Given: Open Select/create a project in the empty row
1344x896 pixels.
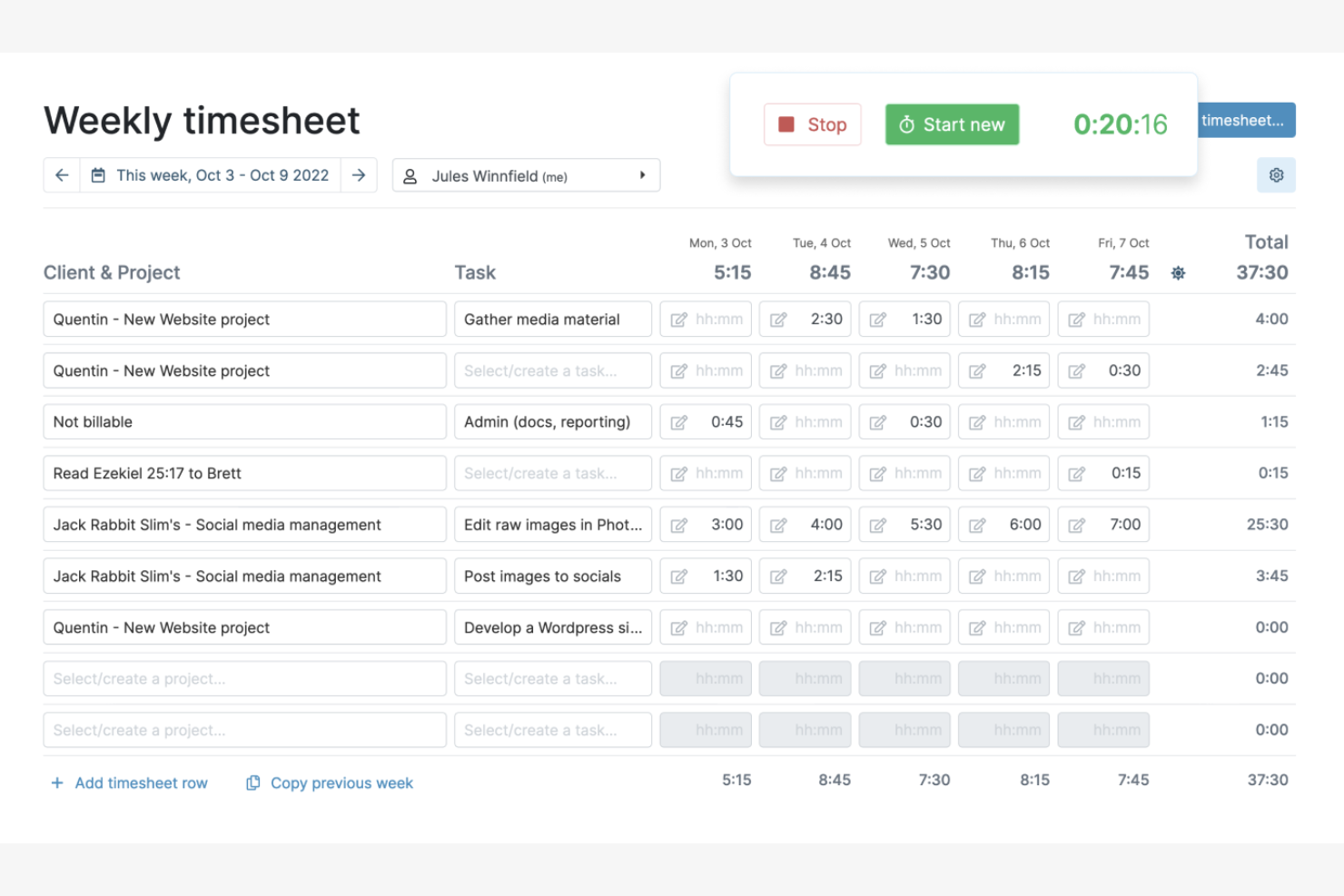Looking at the screenshot, I should pos(243,678).
